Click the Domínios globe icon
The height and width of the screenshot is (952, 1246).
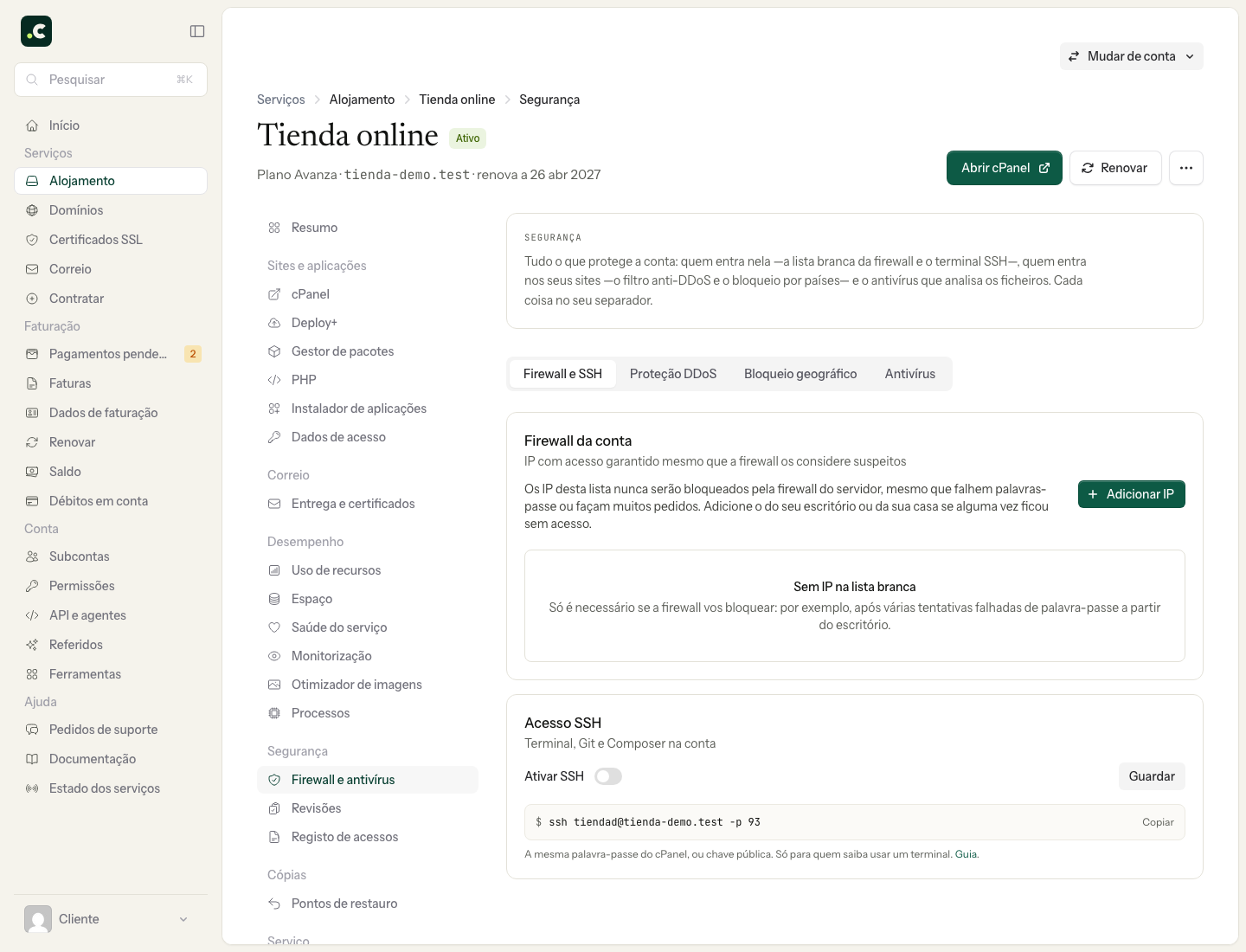click(x=32, y=210)
